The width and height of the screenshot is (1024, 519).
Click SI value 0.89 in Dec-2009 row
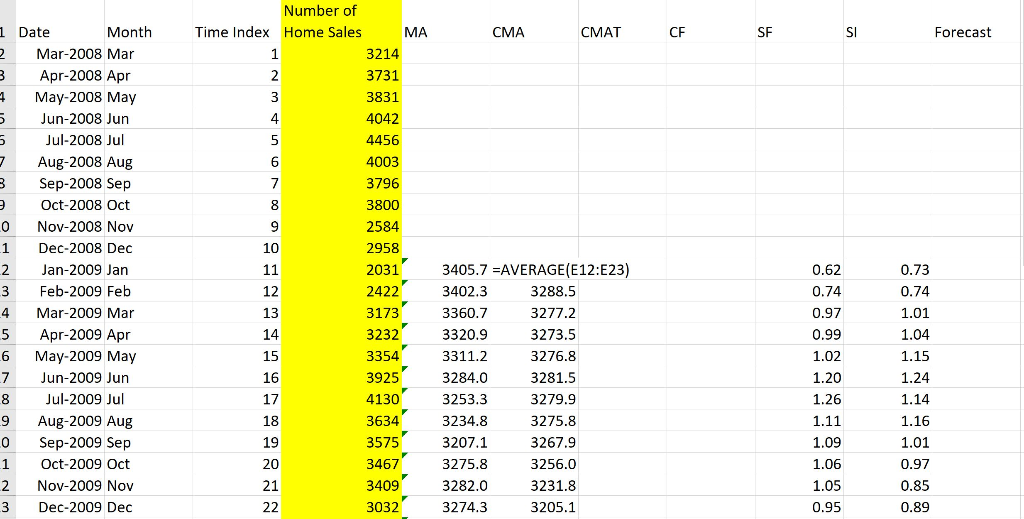[887, 507]
